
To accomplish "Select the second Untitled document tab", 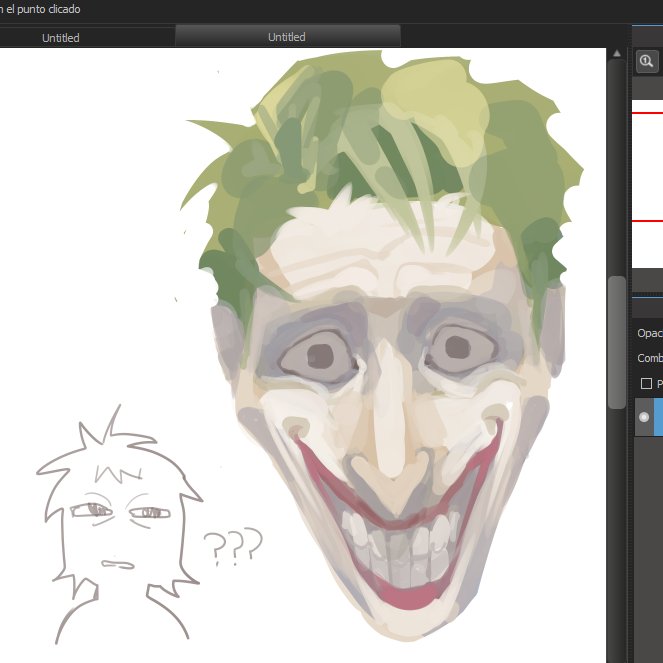I will tap(287, 37).
